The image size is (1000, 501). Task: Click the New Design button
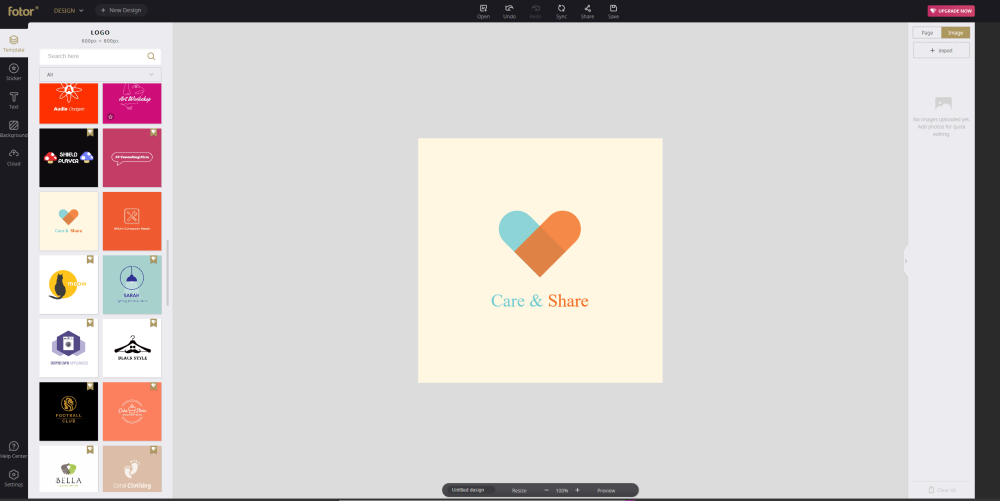[121, 10]
